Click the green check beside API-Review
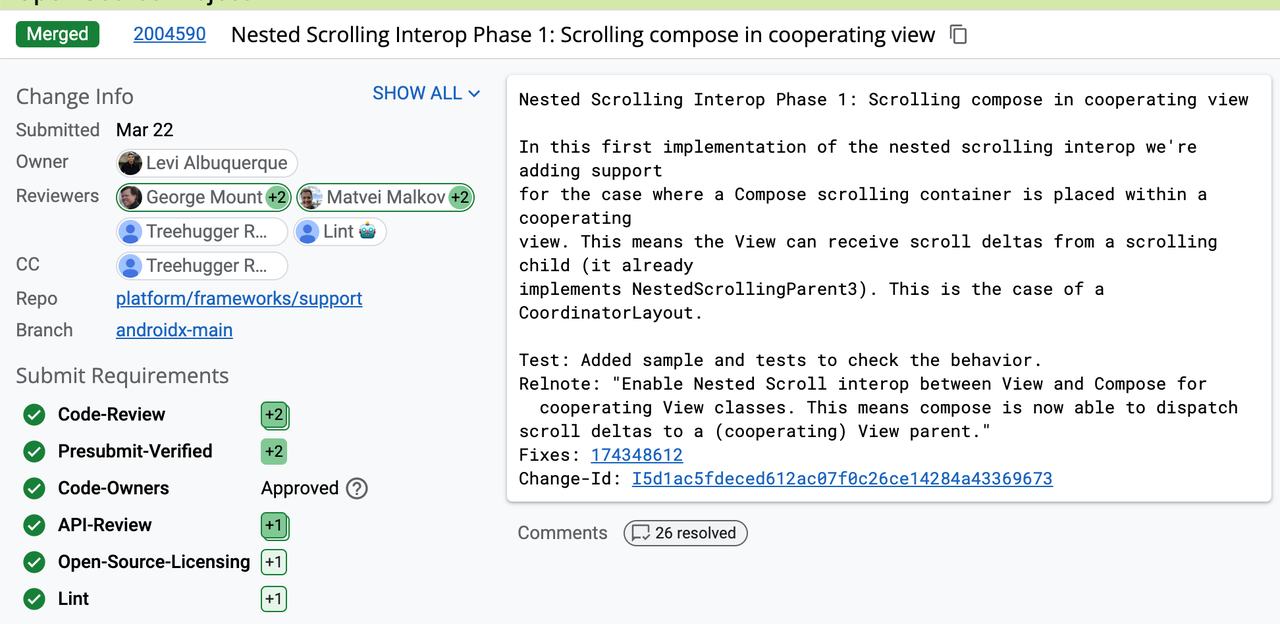 tap(34, 525)
